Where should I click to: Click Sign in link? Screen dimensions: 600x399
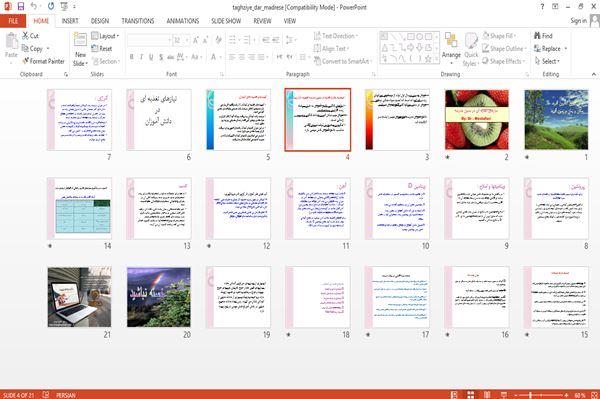(578, 21)
